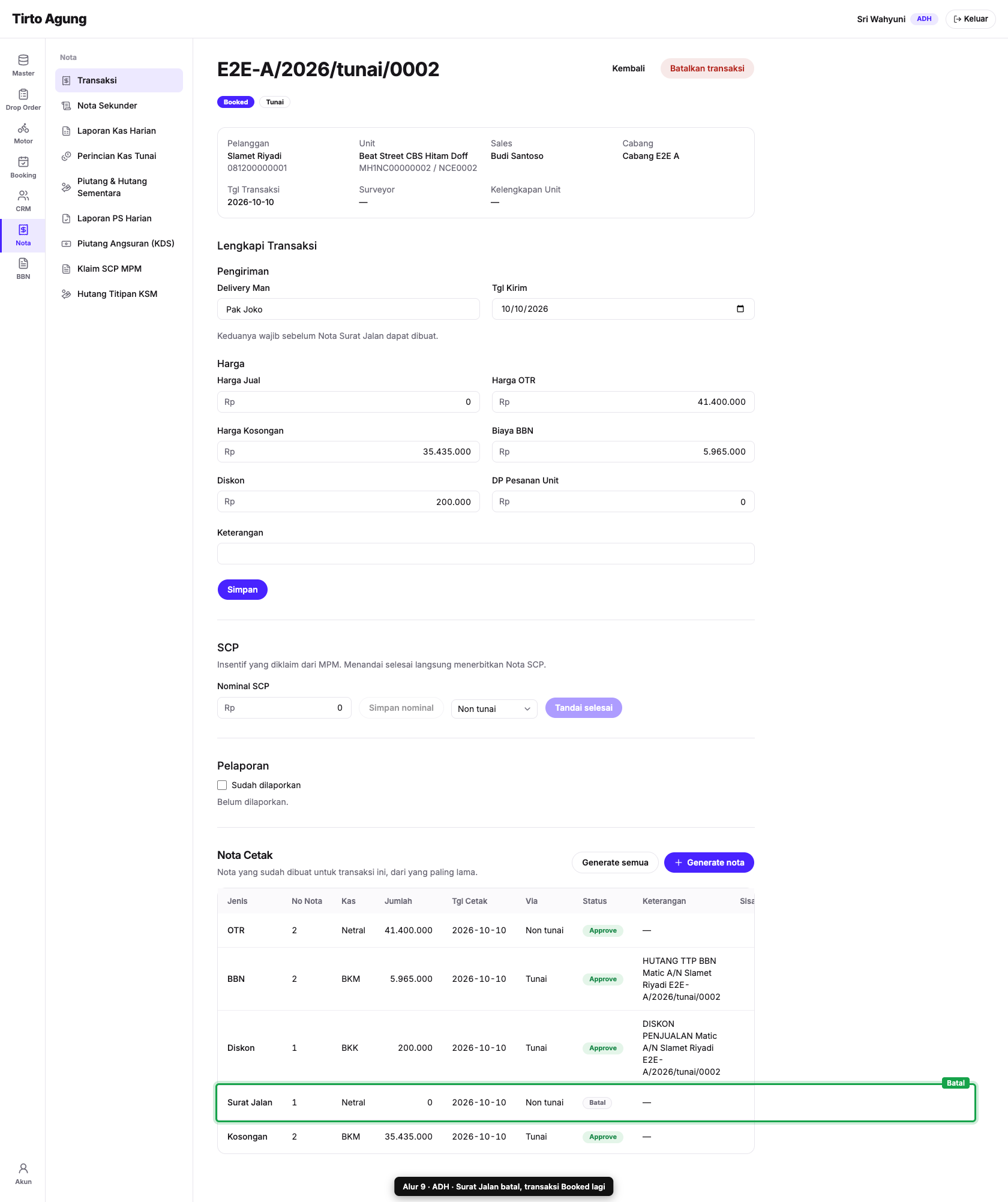The height and width of the screenshot is (1202, 1008).
Task: Focus the Delivery Man input field
Action: [349, 309]
